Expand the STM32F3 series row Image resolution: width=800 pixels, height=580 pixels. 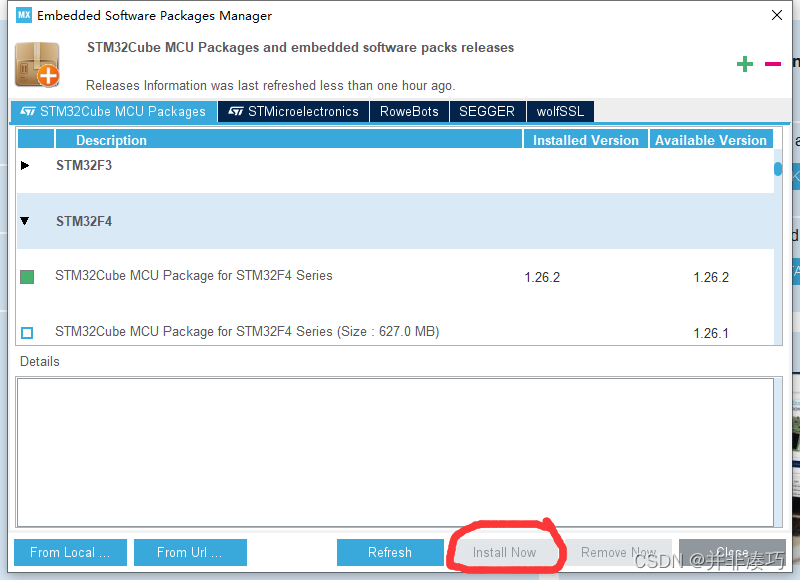coord(24,165)
